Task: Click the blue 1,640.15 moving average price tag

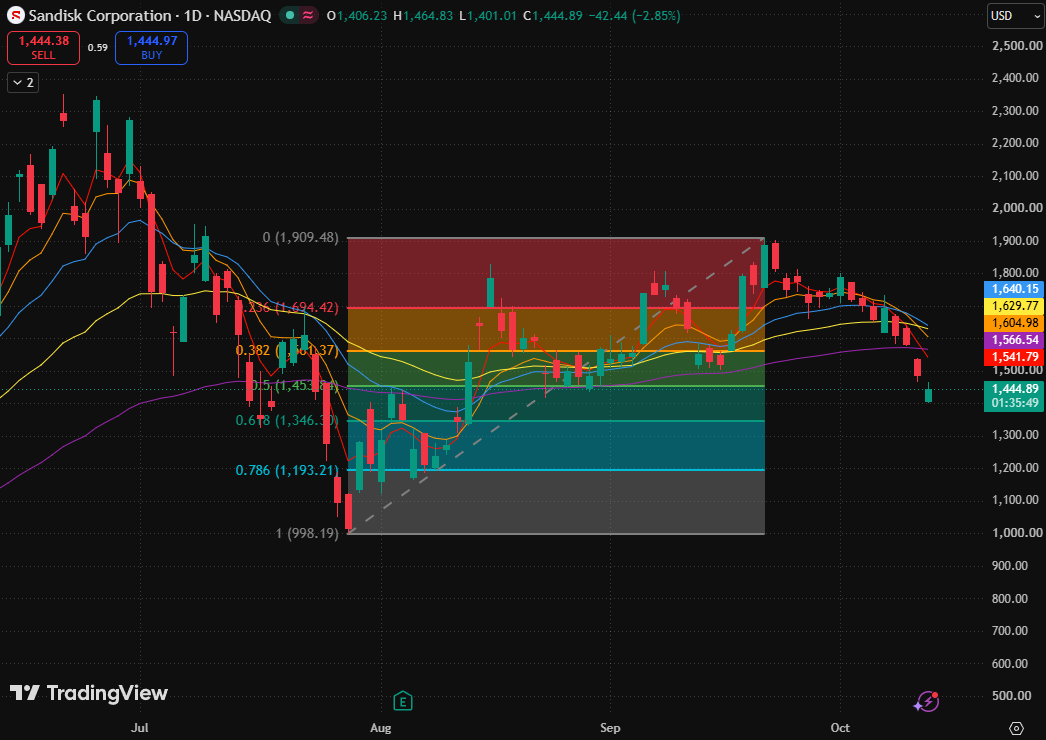Action: point(1014,289)
